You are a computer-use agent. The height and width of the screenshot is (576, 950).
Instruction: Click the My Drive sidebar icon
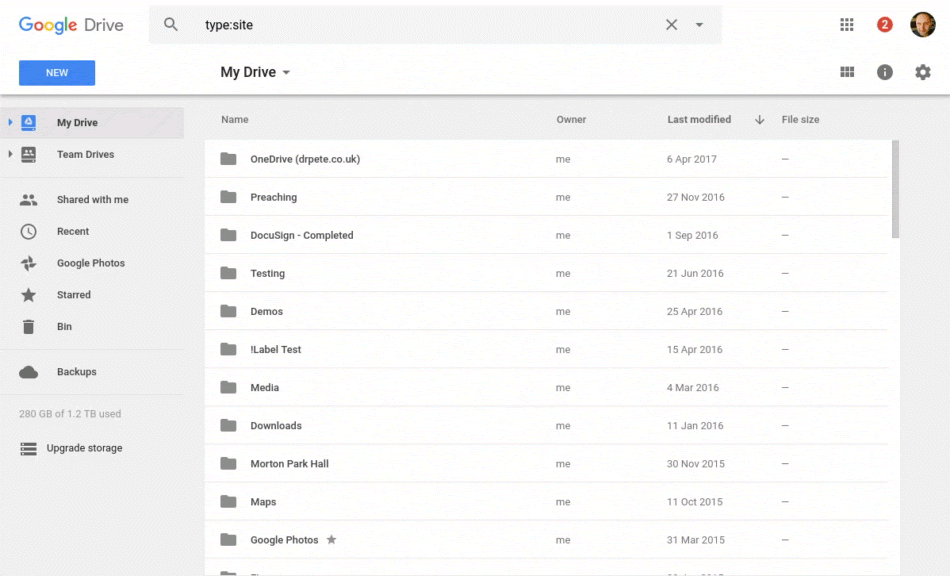pos(28,122)
